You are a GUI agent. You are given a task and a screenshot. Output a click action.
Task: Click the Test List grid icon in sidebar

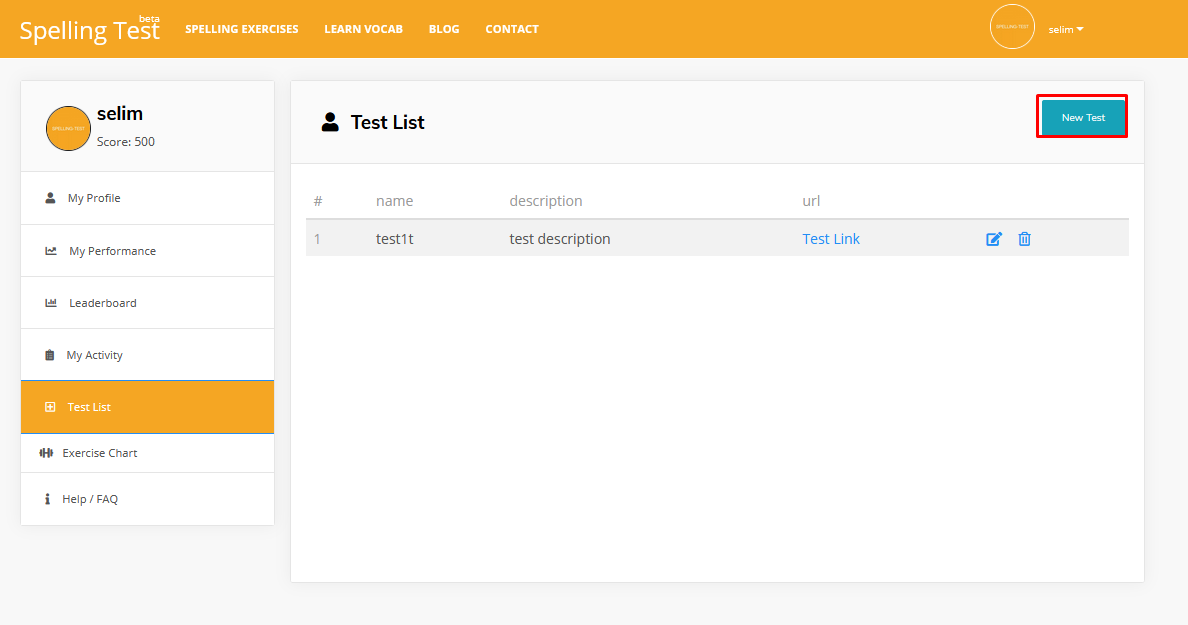click(x=50, y=407)
